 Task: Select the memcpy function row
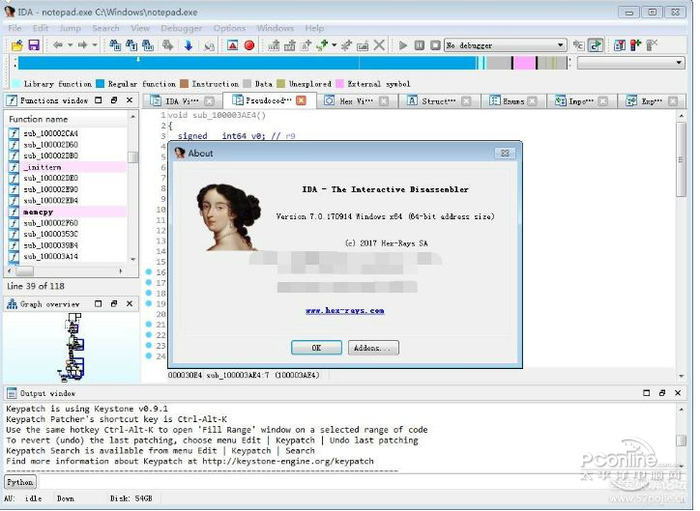[x=67, y=212]
